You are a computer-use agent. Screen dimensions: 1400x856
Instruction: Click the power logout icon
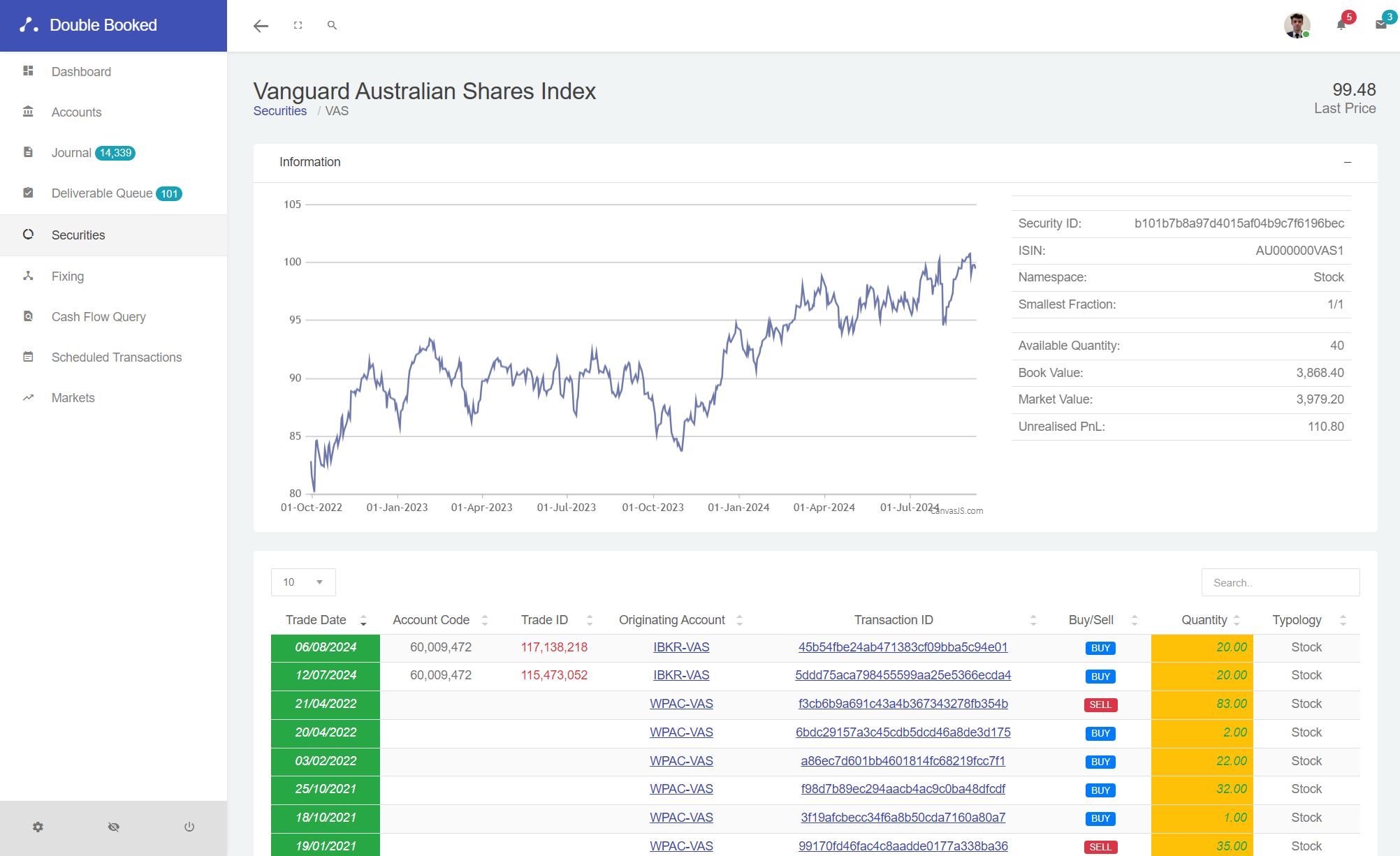(189, 827)
